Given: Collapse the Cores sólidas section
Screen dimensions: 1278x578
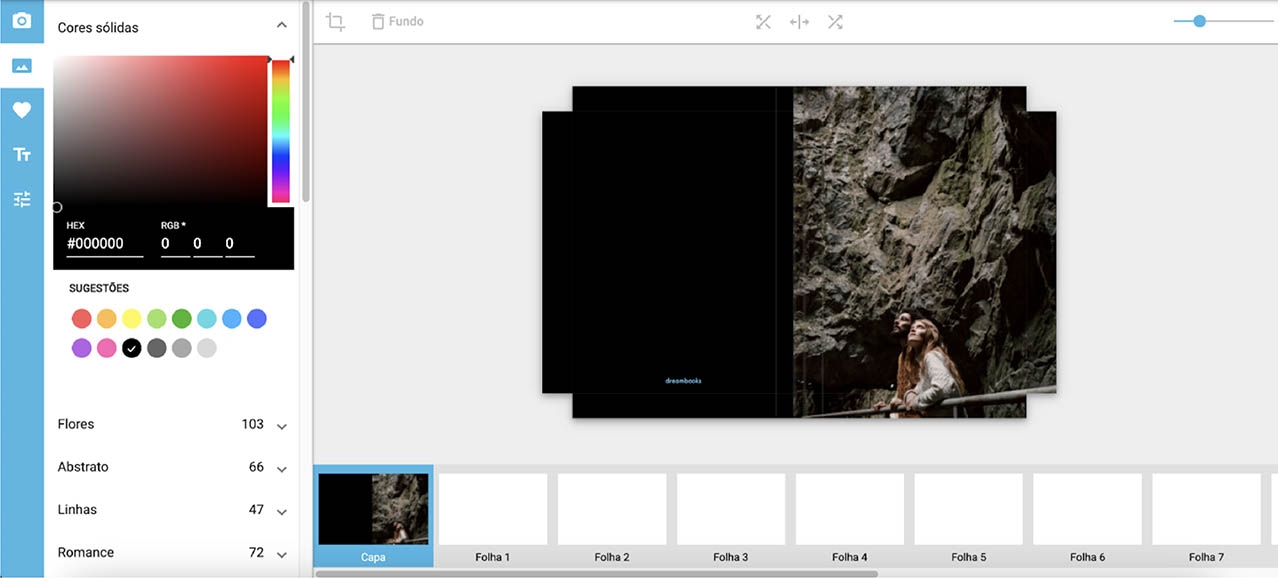Looking at the screenshot, I should pos(281,26).
